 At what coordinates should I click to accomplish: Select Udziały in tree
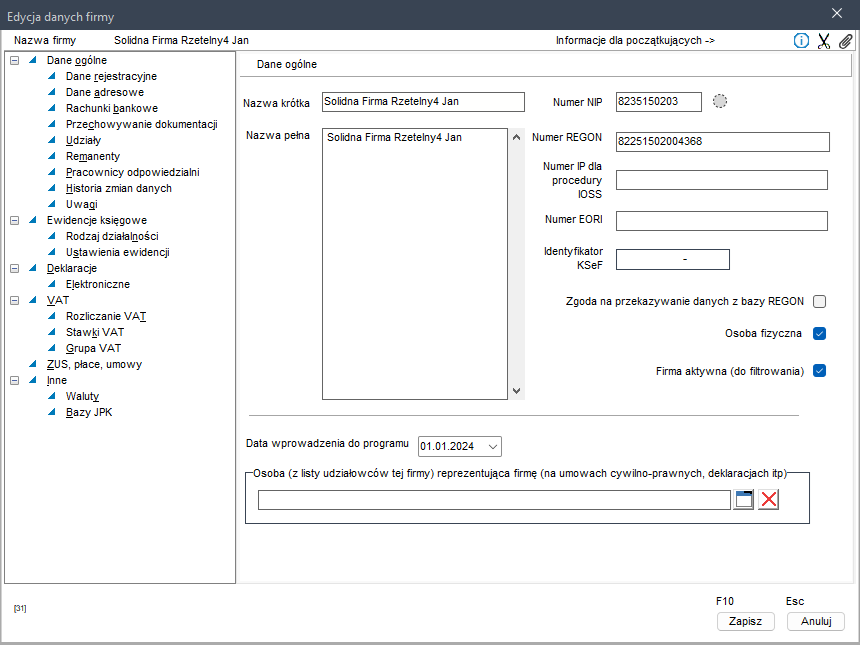click(x=83, y=140)
